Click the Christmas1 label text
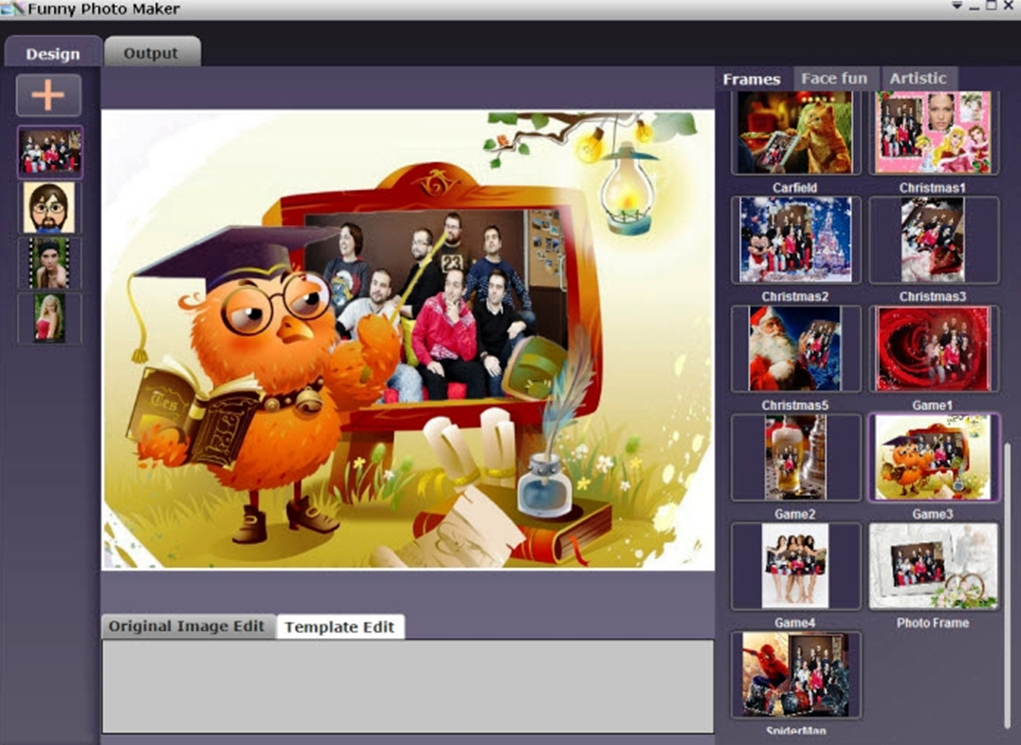The width and height of the screenshot is (1021, 745). click(x=932, y=188)
